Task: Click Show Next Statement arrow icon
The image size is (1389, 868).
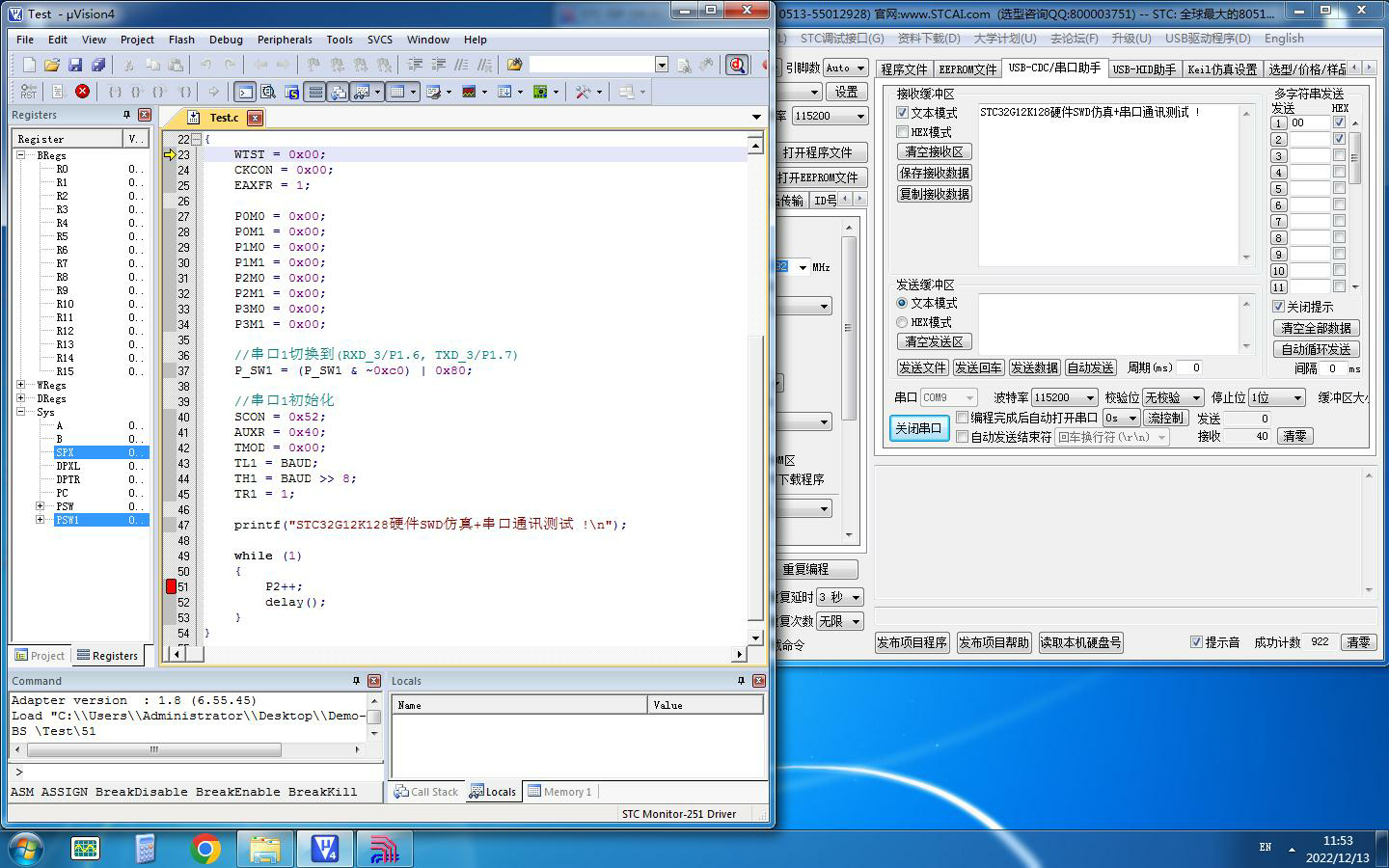Action: click(x=213, y=92)
